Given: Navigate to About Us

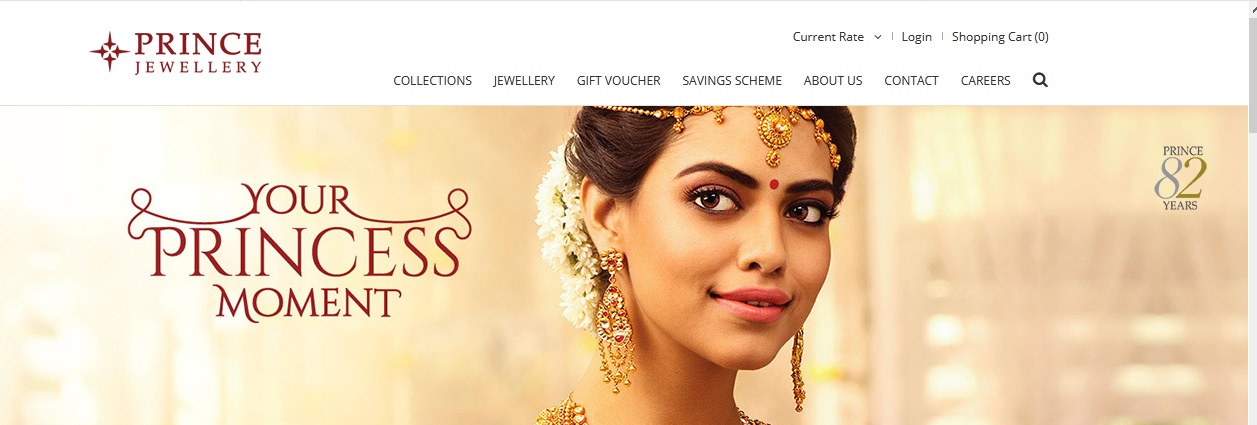Looking at the screenshot, I should point(833,80).
